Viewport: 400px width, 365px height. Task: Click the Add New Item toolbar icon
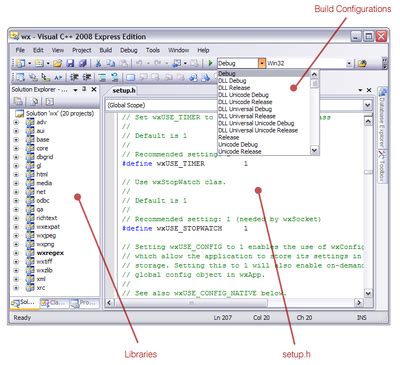tap(39, 63)
